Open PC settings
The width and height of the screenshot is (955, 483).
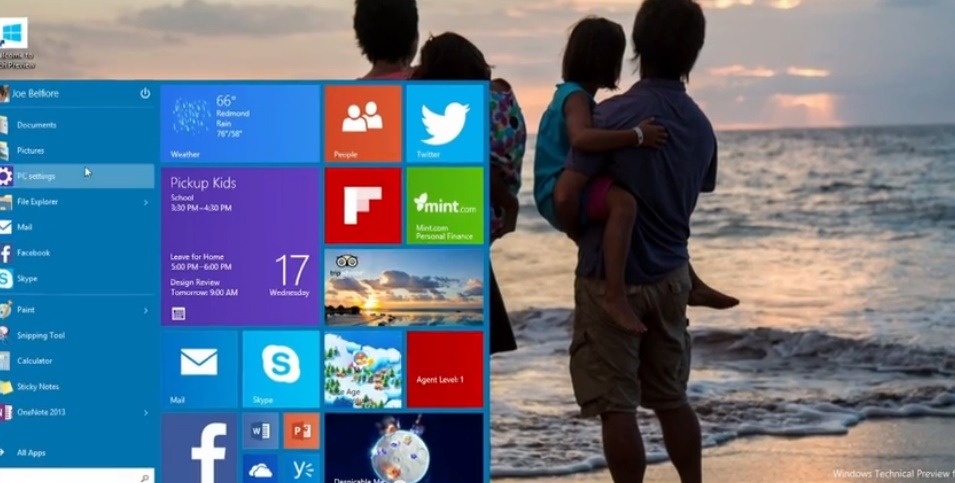click(x=77, y=176)
